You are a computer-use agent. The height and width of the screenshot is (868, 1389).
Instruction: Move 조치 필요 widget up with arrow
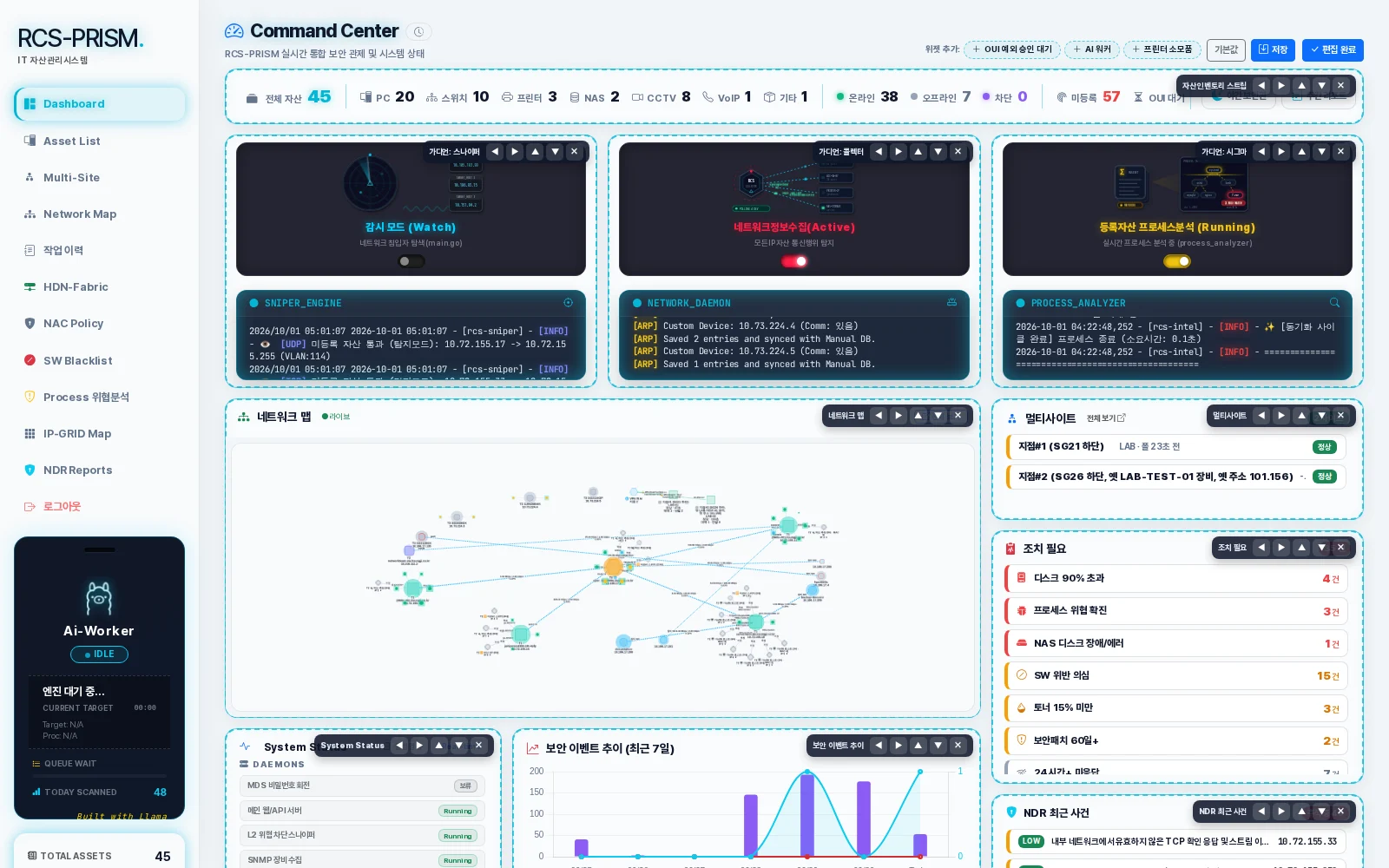coord(1301,548)
